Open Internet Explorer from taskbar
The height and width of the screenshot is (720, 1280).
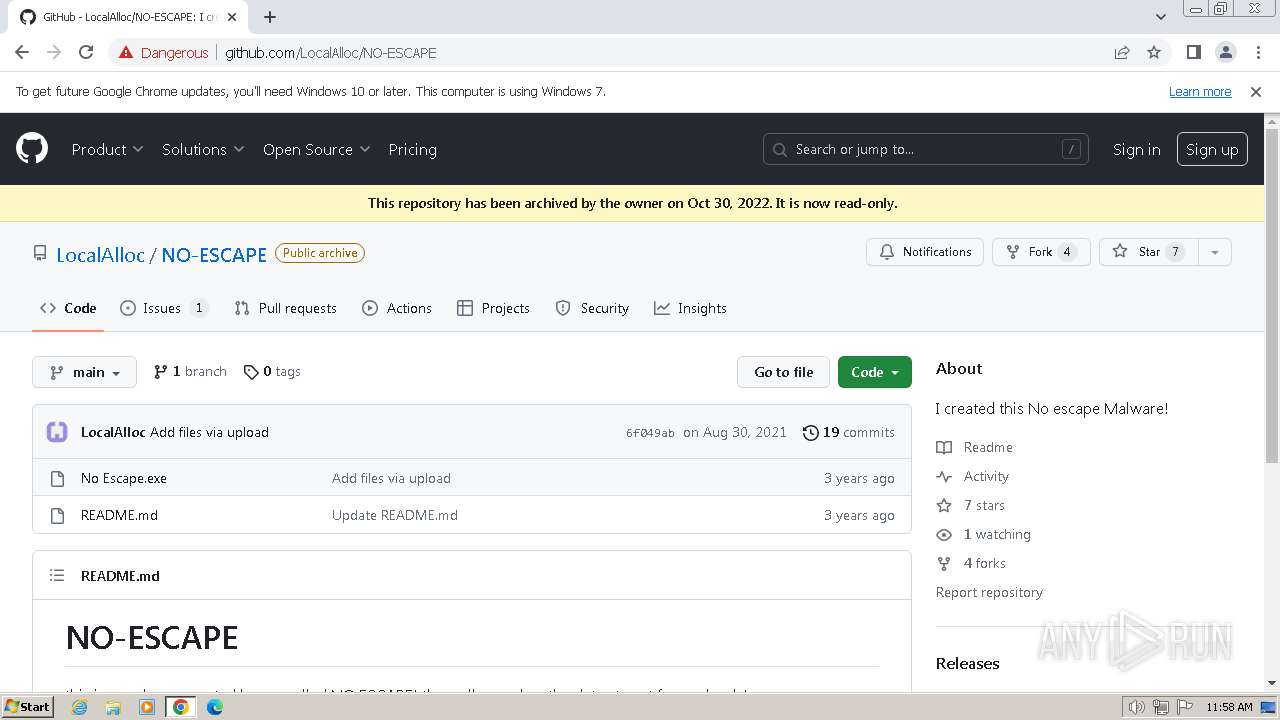[79, 707]
